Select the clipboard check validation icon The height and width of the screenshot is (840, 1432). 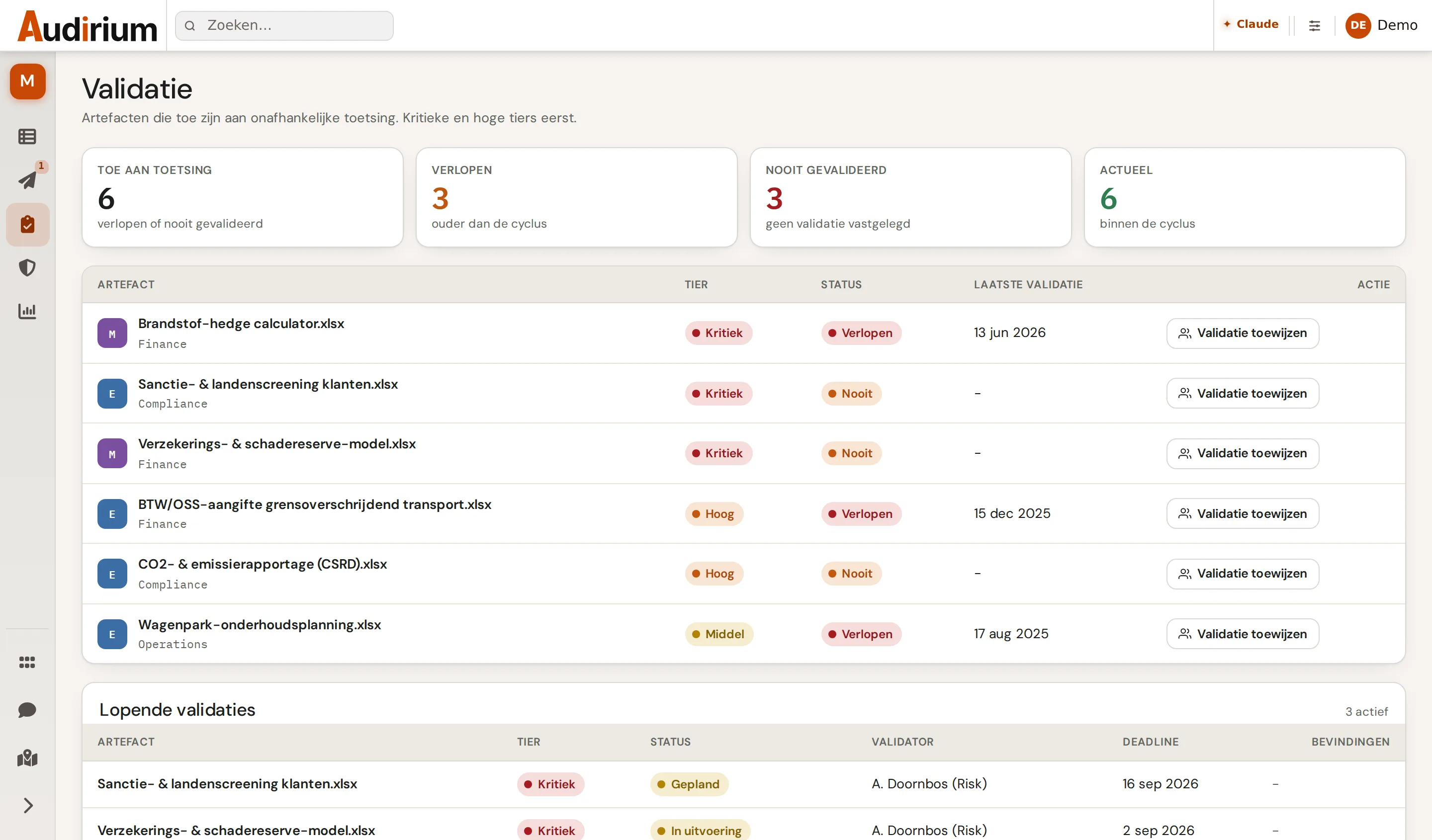pos(27,224)
